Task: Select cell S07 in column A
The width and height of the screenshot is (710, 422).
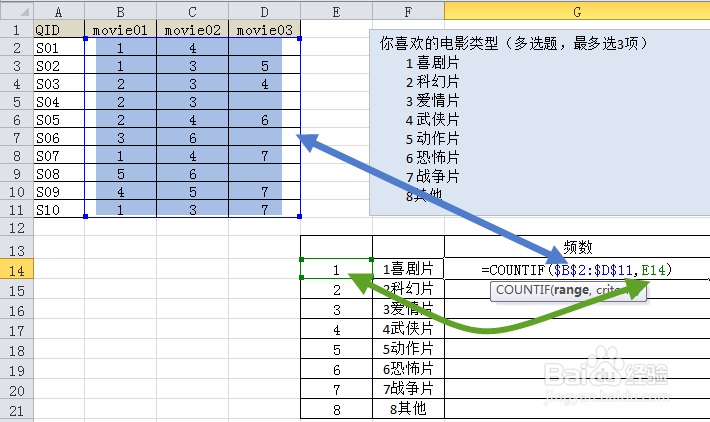Action: (59, 156)
